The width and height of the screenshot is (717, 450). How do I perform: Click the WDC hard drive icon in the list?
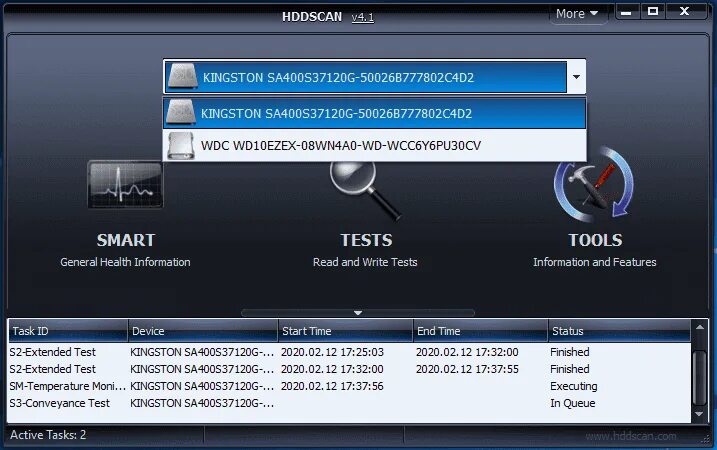(181, 145)
